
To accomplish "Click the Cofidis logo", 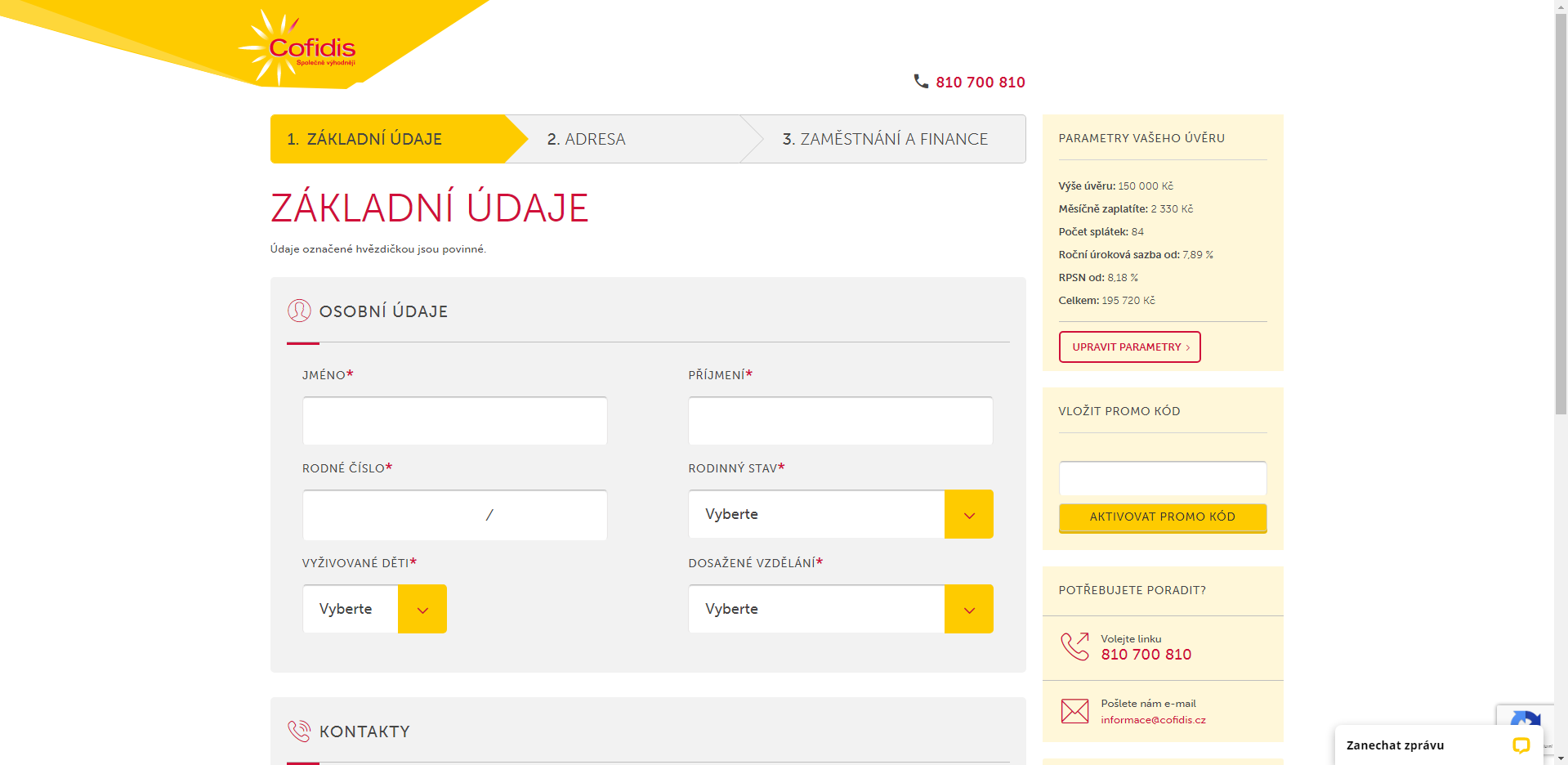I will (x=298, y=48).
